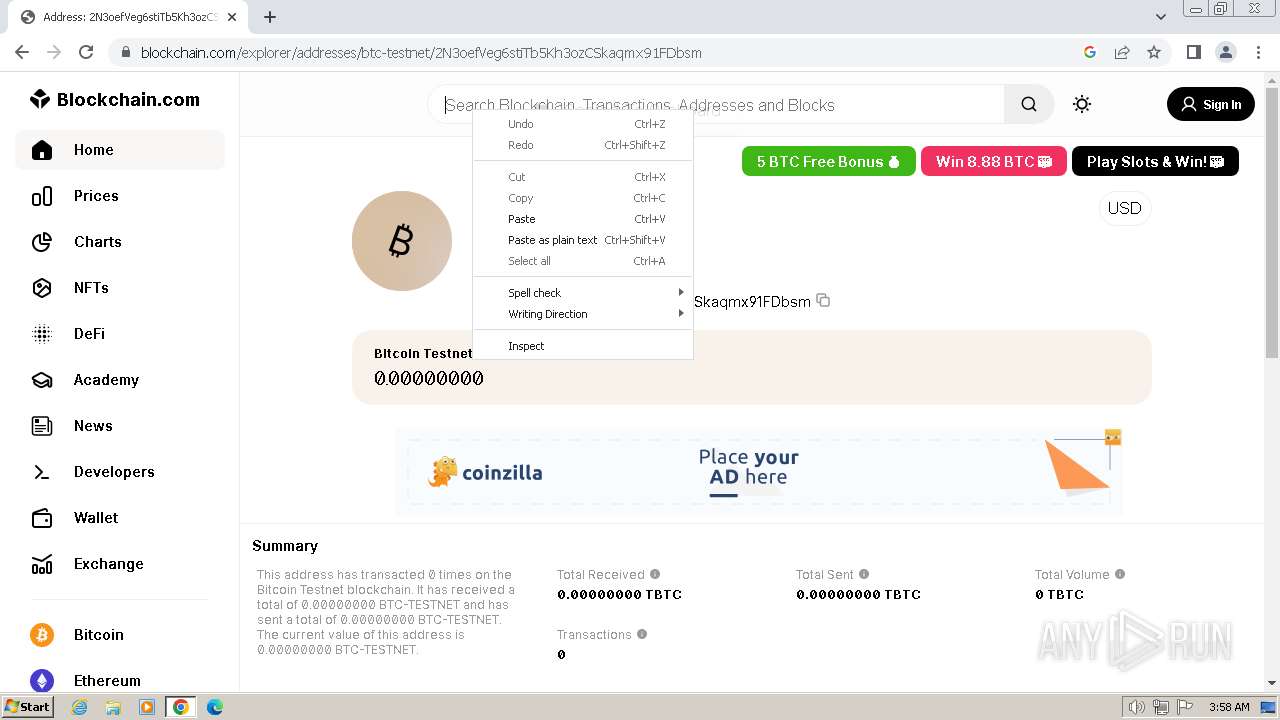Click Total Sent info icon
1280x720 pixels.
tap(864, 574)
